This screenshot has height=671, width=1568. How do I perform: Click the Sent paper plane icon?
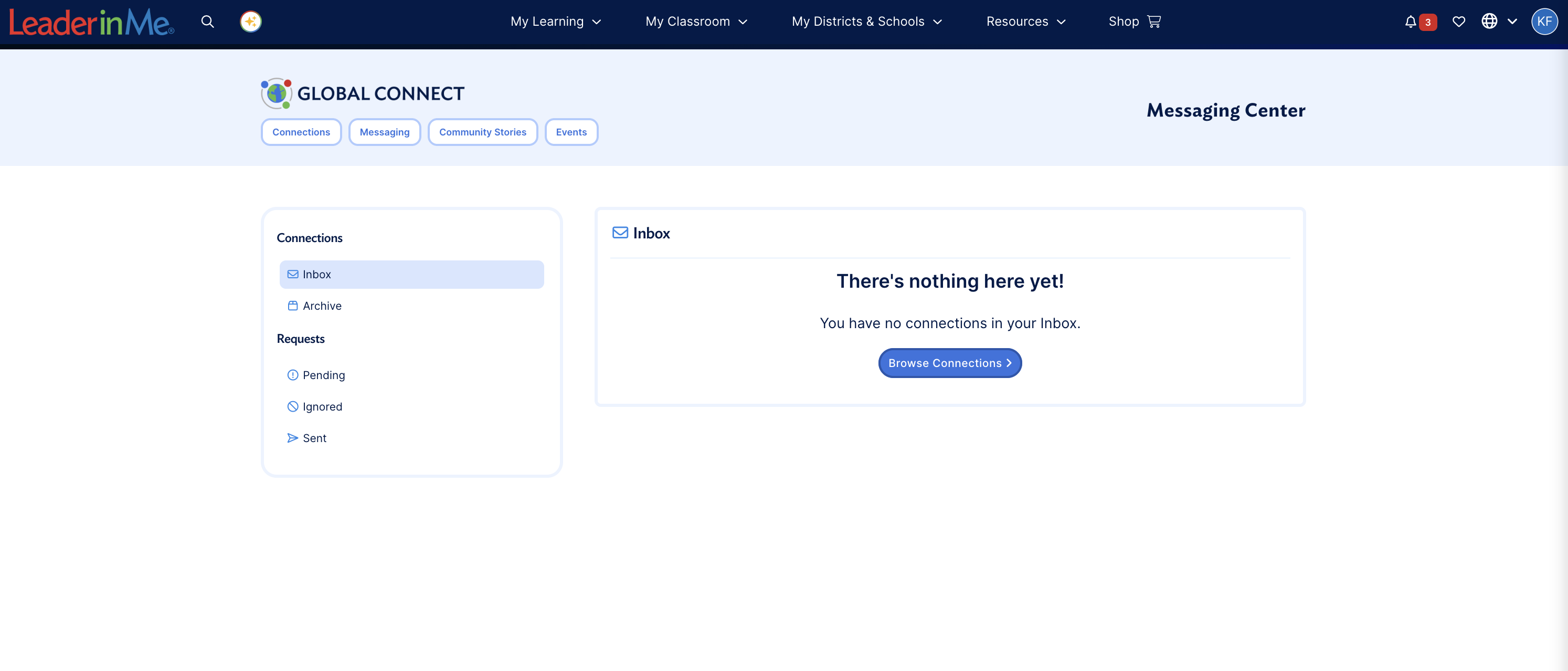(293, 438)
